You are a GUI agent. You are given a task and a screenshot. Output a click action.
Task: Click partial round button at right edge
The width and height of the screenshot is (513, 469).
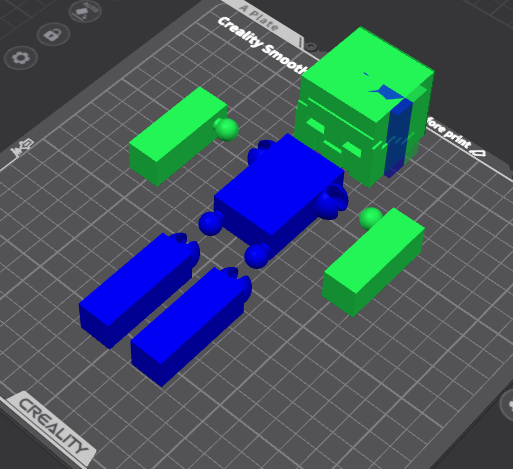507,405
